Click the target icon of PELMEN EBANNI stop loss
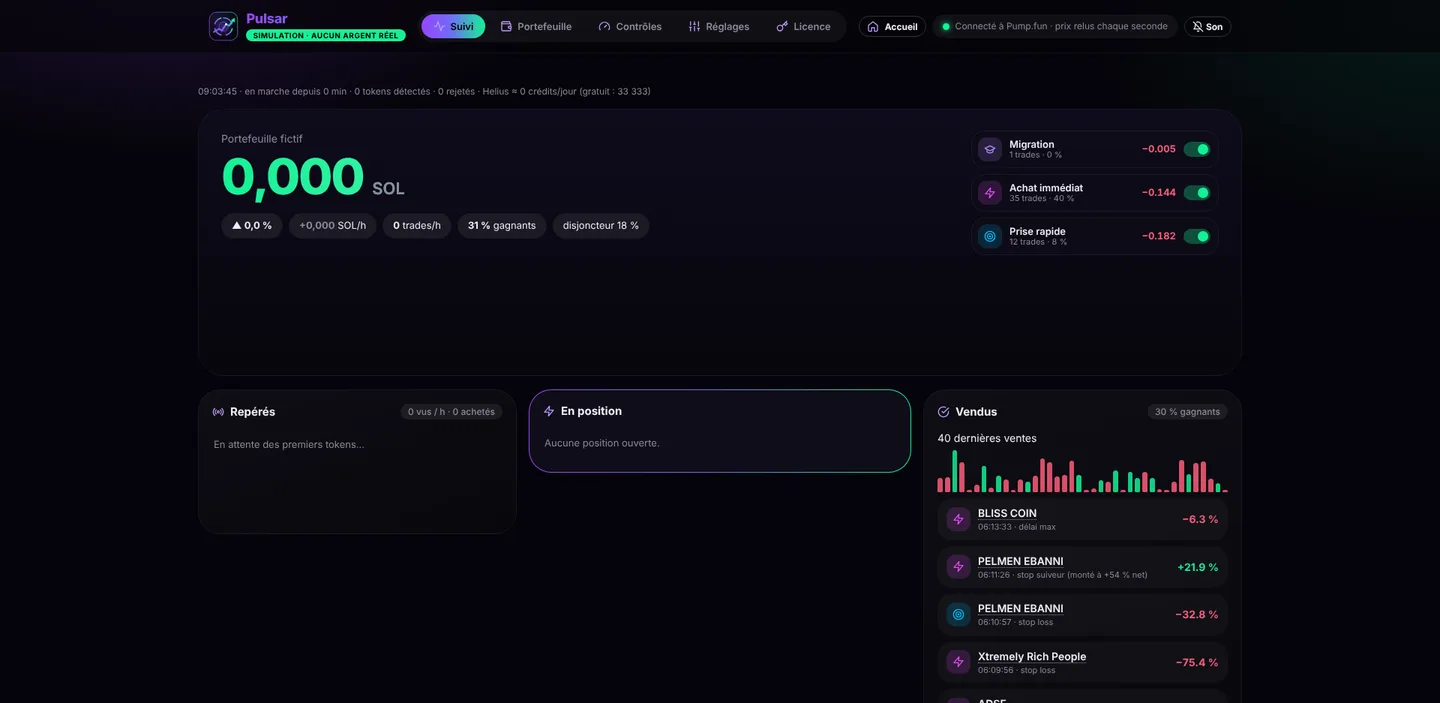 pyautogui.click(x=958, y=614)
